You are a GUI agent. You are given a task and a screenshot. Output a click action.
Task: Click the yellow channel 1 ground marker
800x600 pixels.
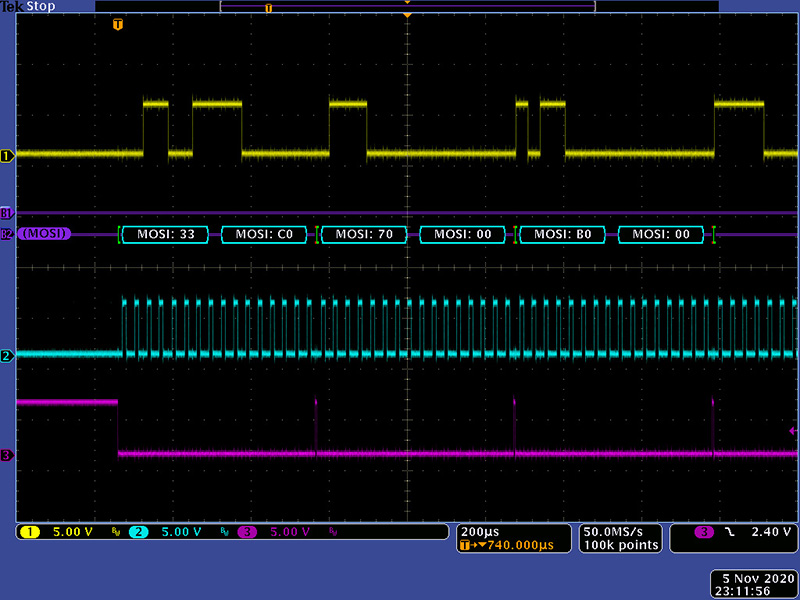(7, 155)
